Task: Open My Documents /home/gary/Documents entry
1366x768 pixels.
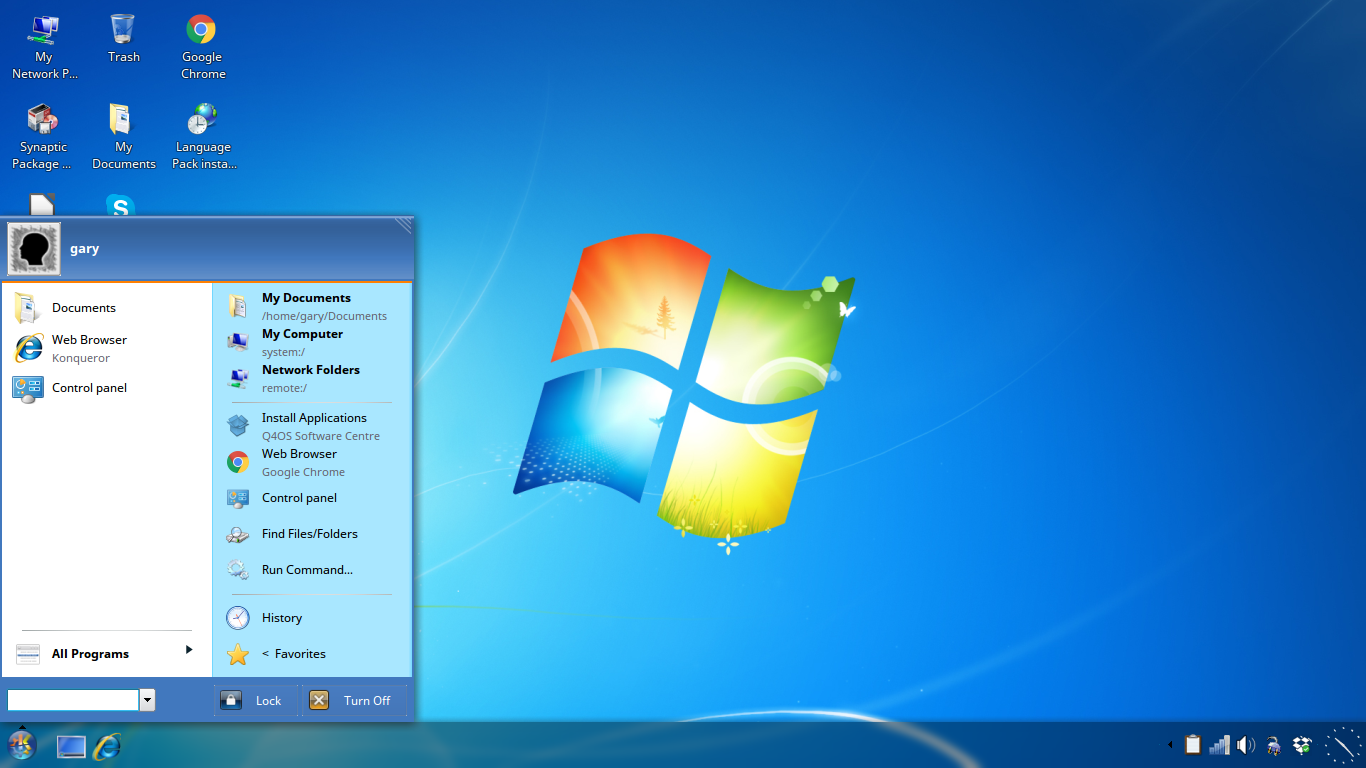Action: click(311, 306)
